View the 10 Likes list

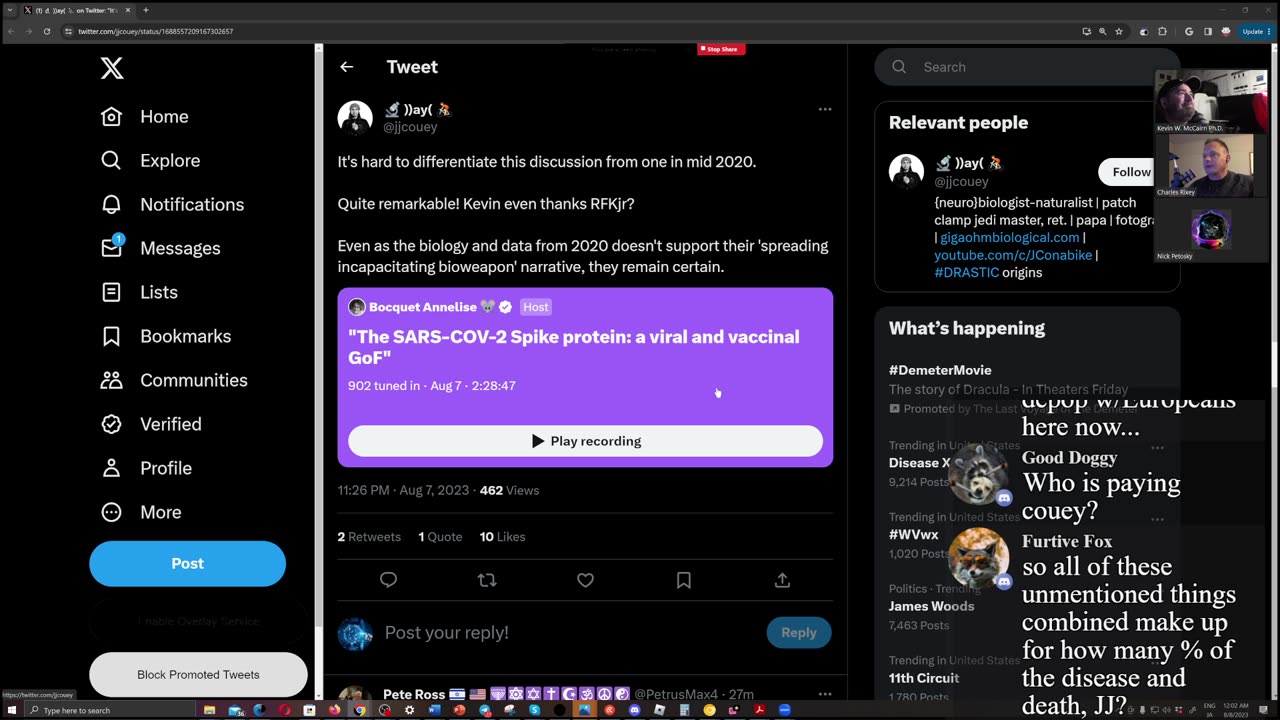coord(502,537)
